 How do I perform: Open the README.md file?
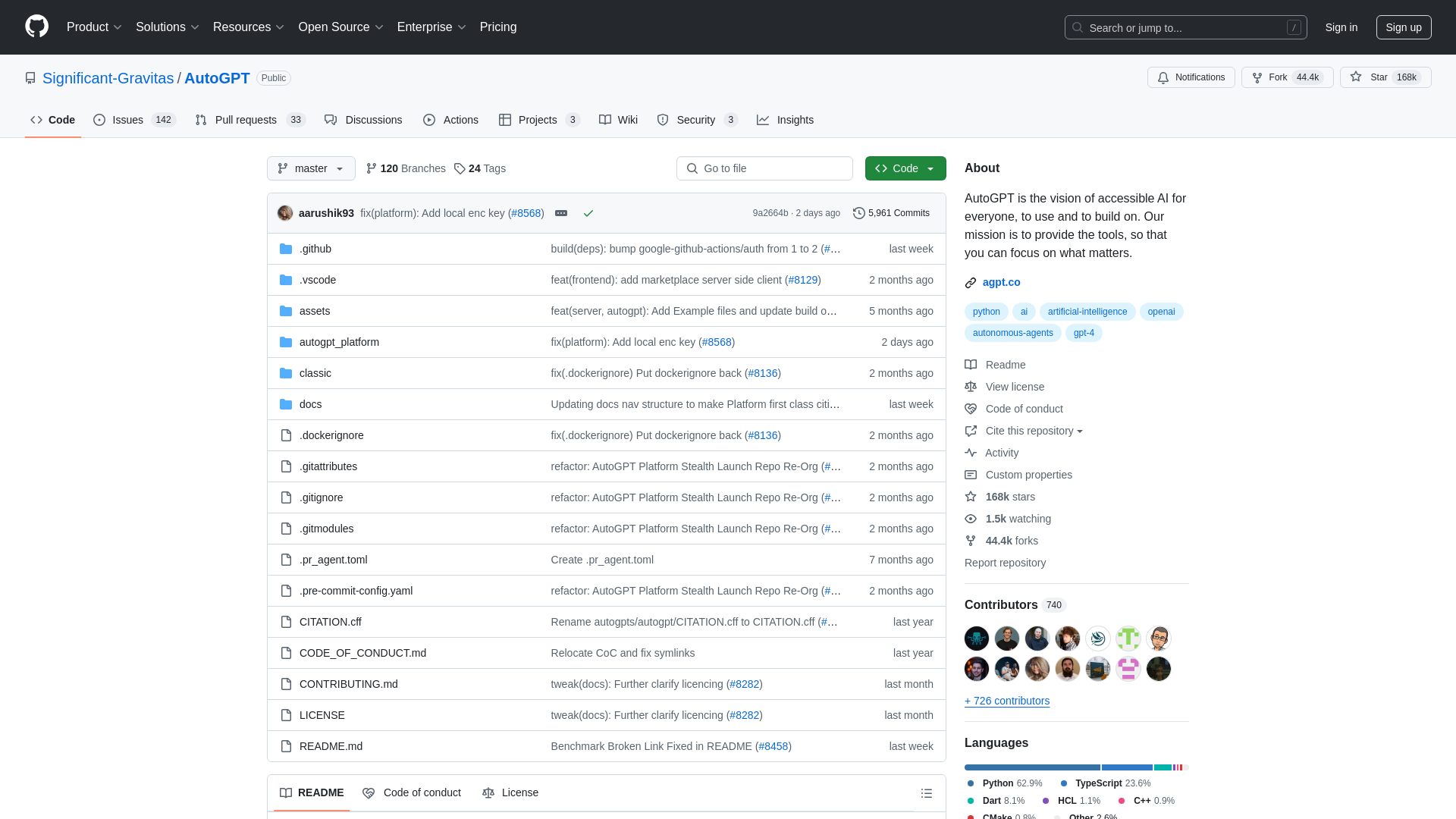pos(331,746)
